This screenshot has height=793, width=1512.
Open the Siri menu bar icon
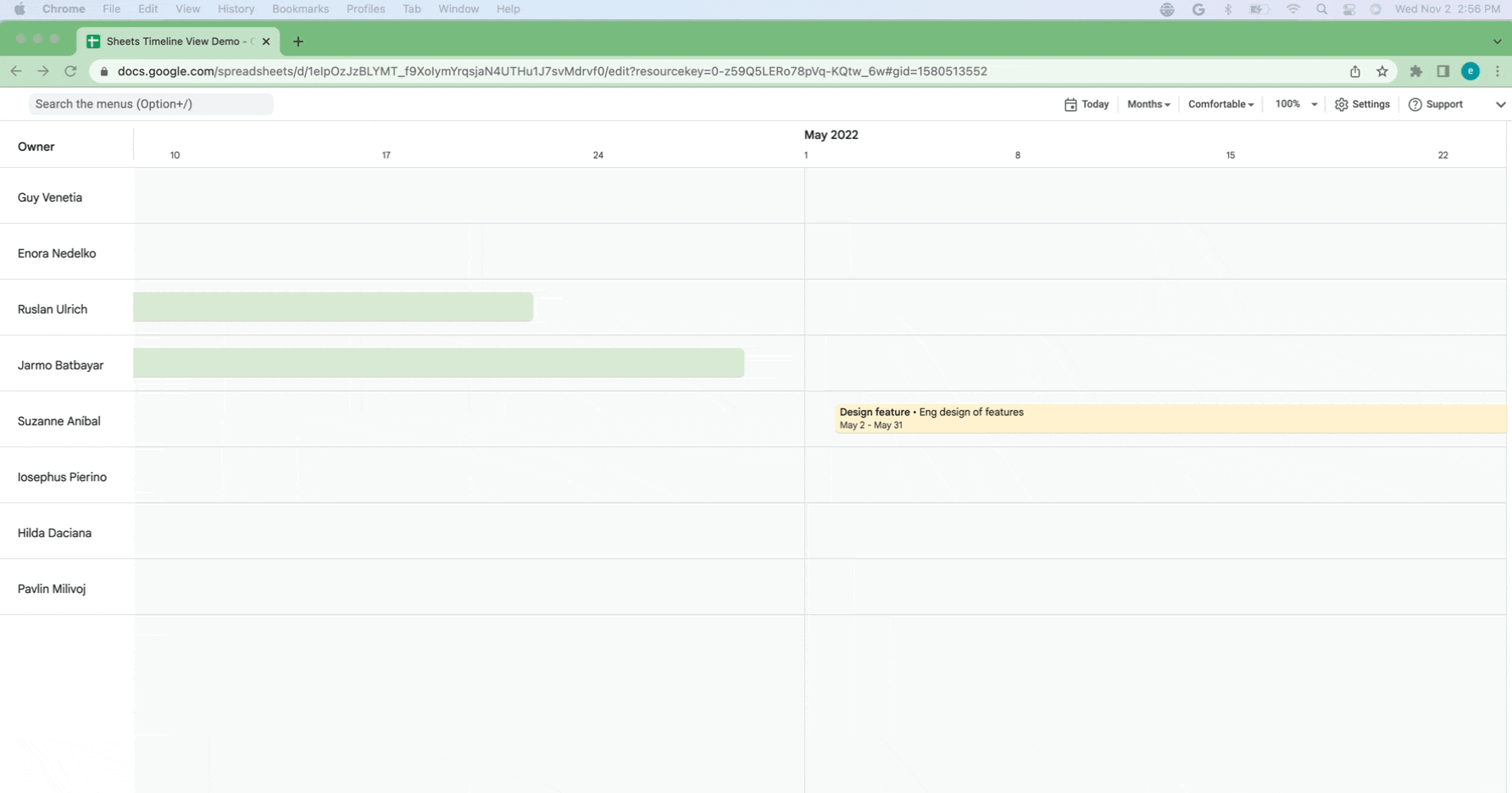coord(1376,9)
